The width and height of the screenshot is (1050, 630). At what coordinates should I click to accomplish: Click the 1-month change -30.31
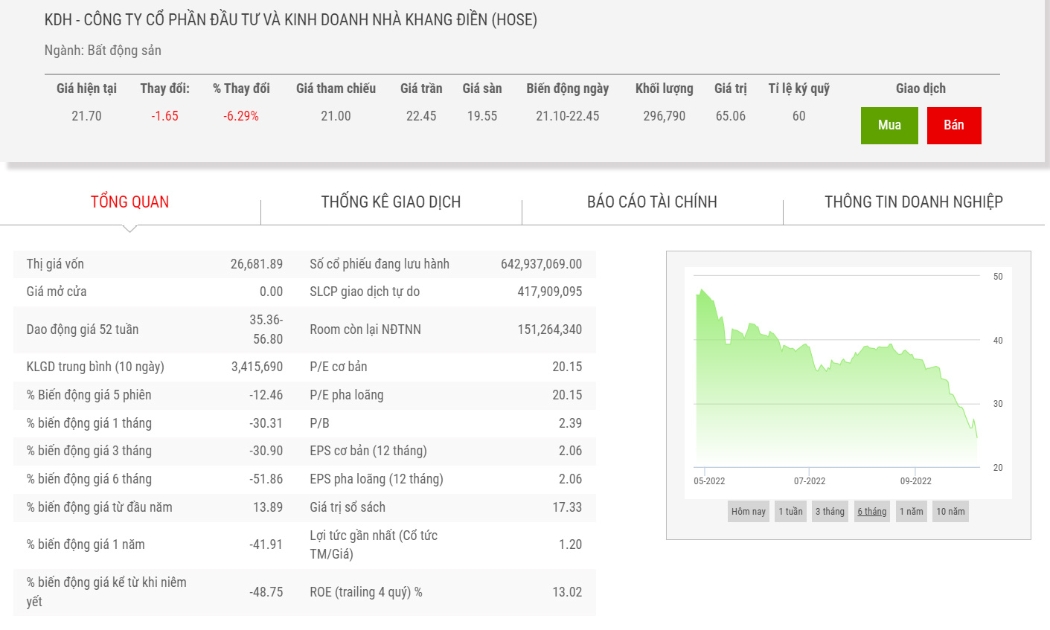pyautogui.click(x=266, y=423)
